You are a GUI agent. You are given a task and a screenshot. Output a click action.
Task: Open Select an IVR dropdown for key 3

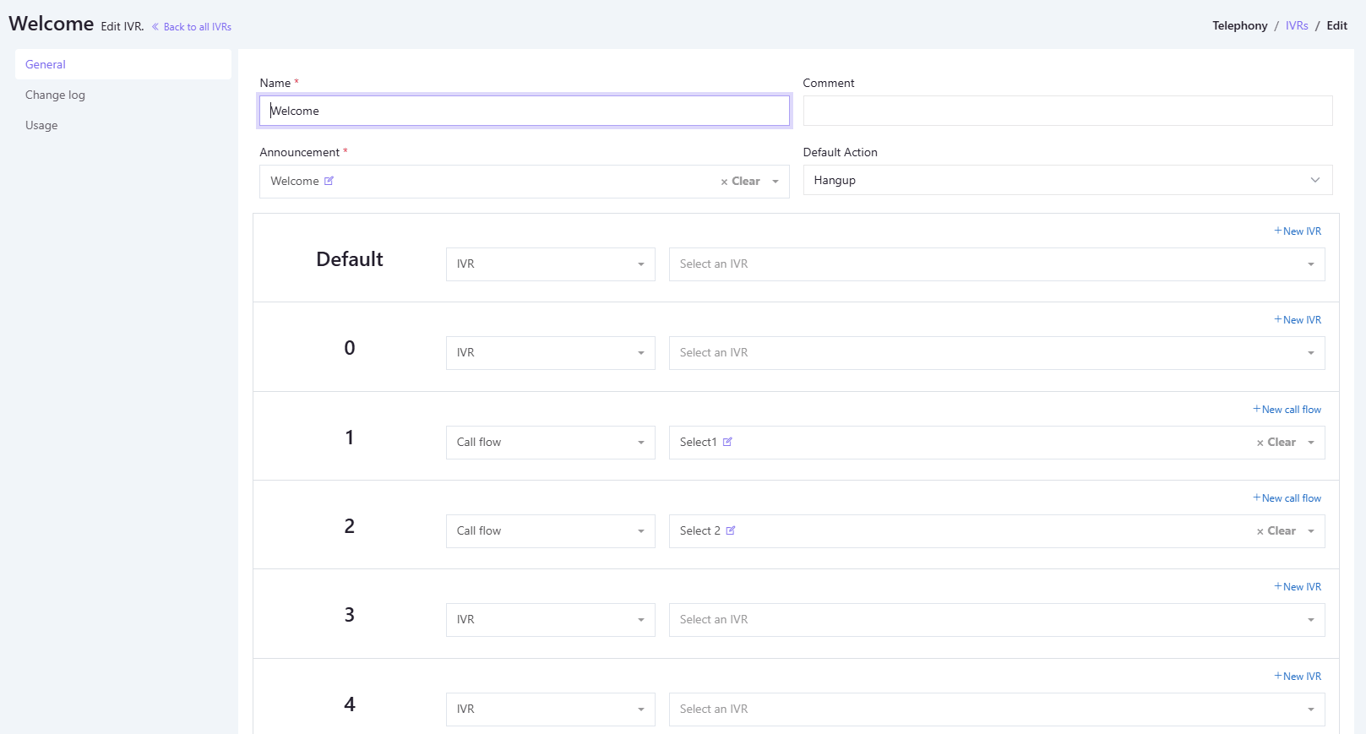click(996, 620)
